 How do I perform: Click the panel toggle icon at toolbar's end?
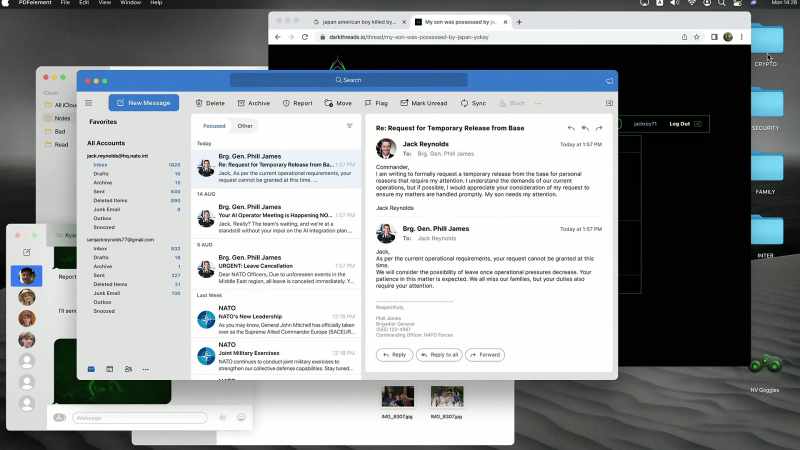(x=609, y=103)
